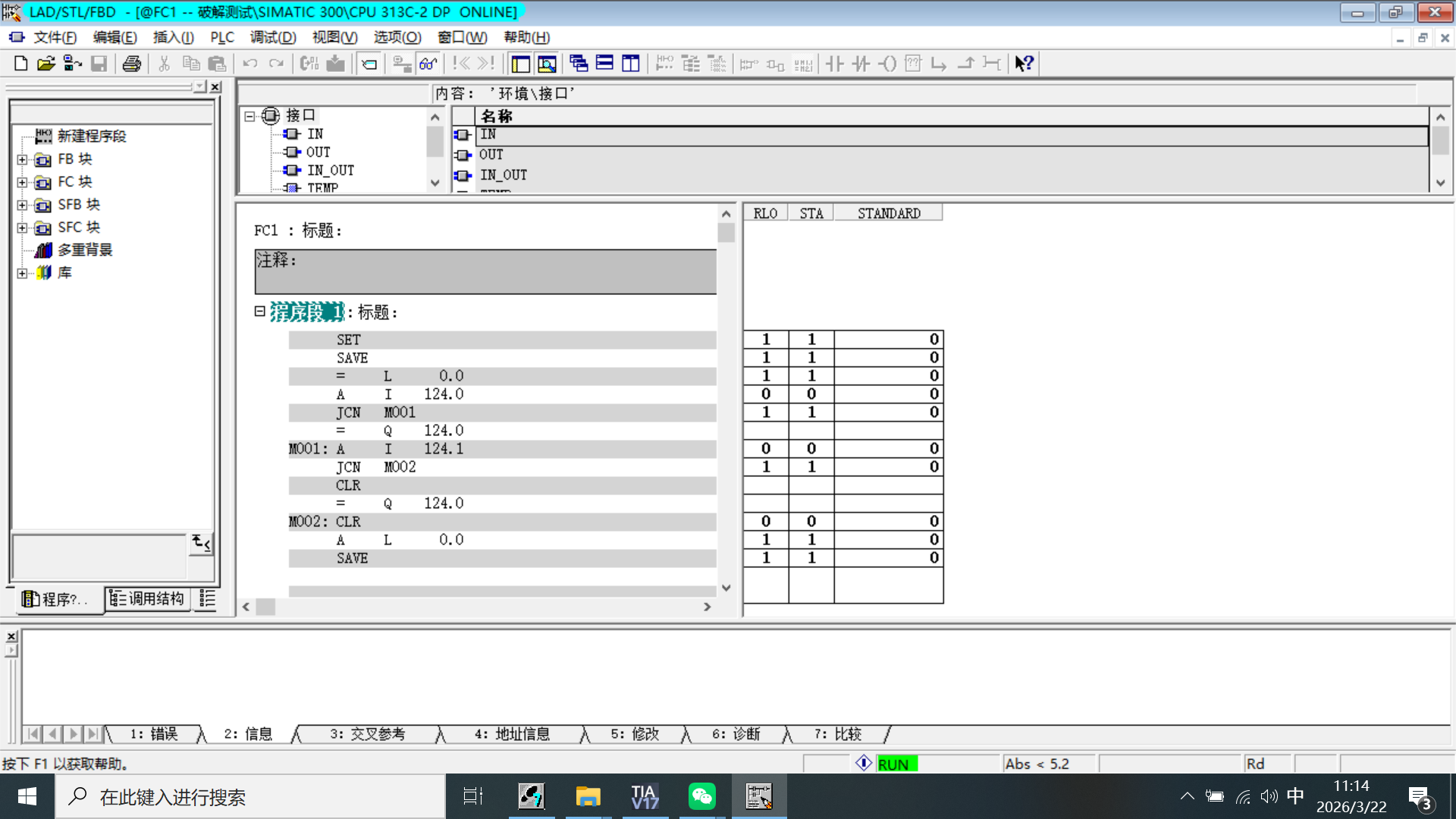Collapse 程序段 1 network
The image size is (1456, 819).
(259, 311)
